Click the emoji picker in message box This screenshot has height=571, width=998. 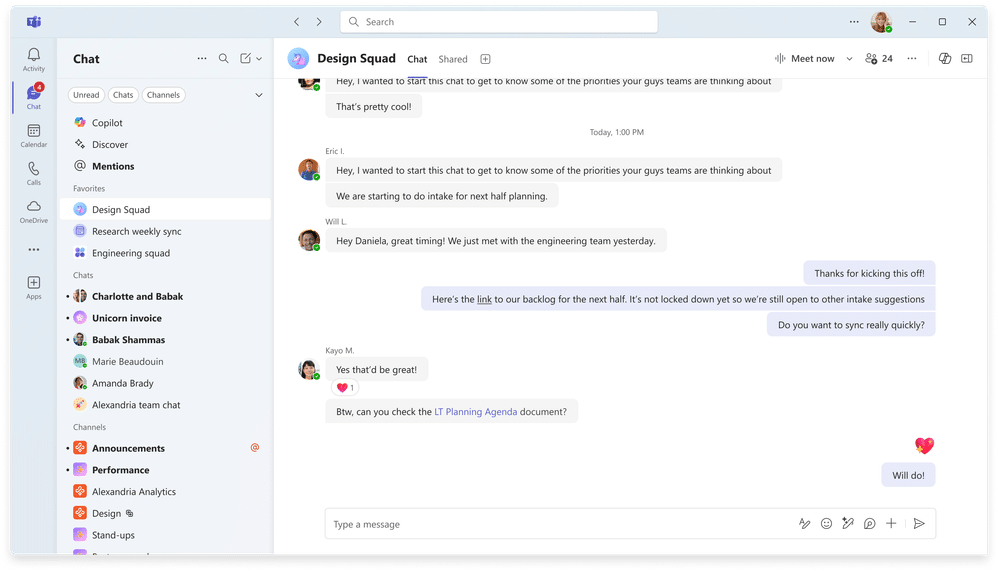click(x=826, y=524)
